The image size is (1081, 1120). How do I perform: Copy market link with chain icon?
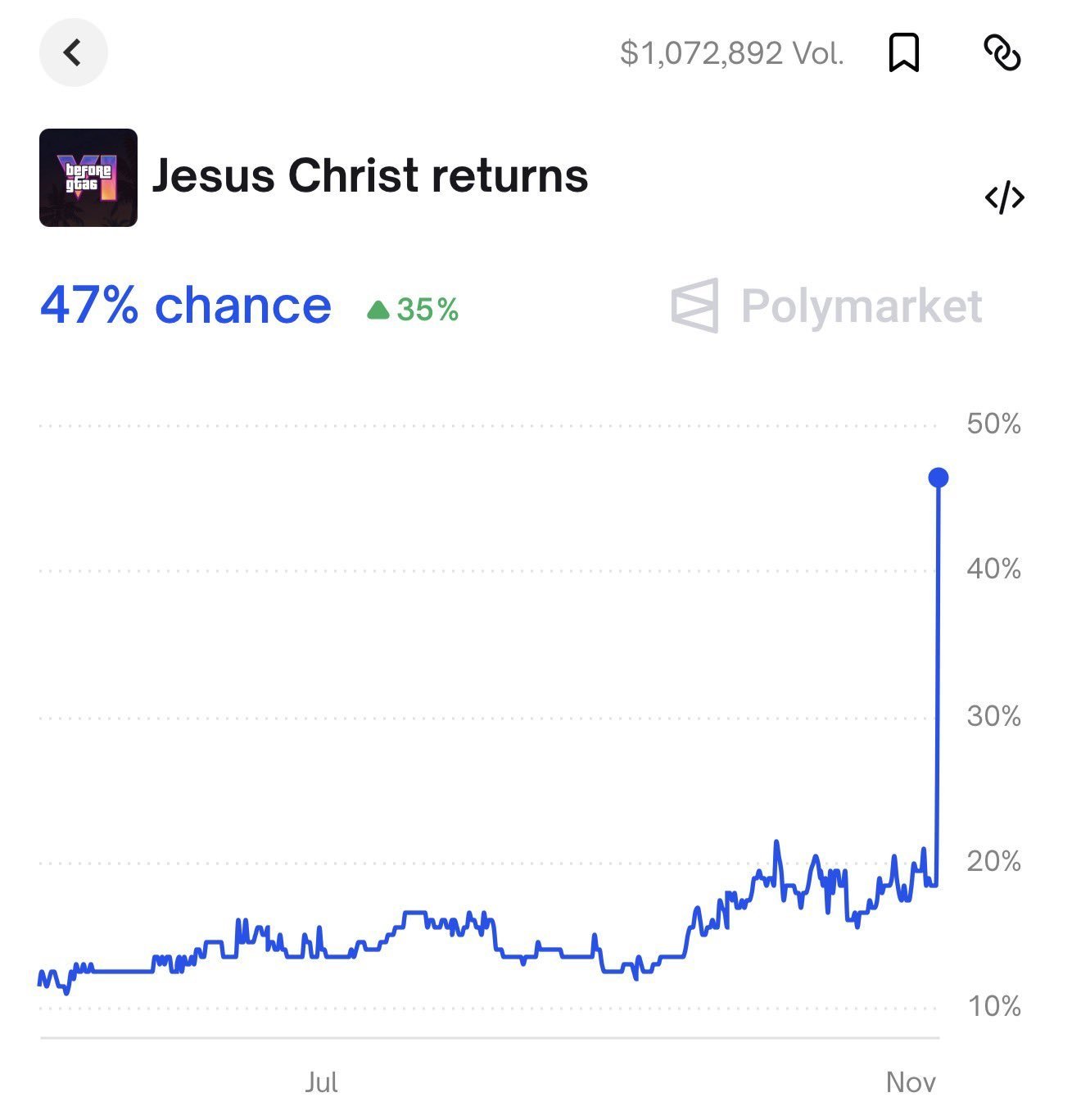point(1002,53)
